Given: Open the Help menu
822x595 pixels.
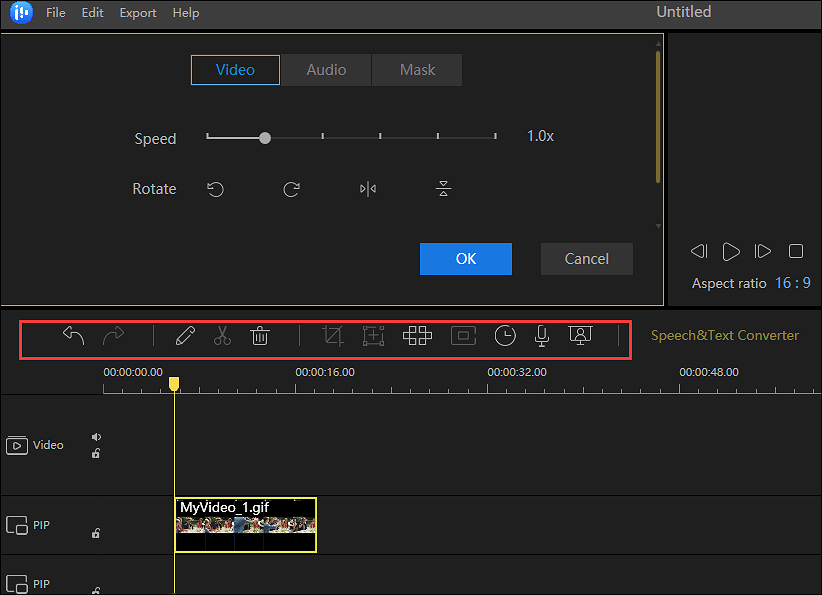Looking at the screenshot, I should tap(186, 13).
